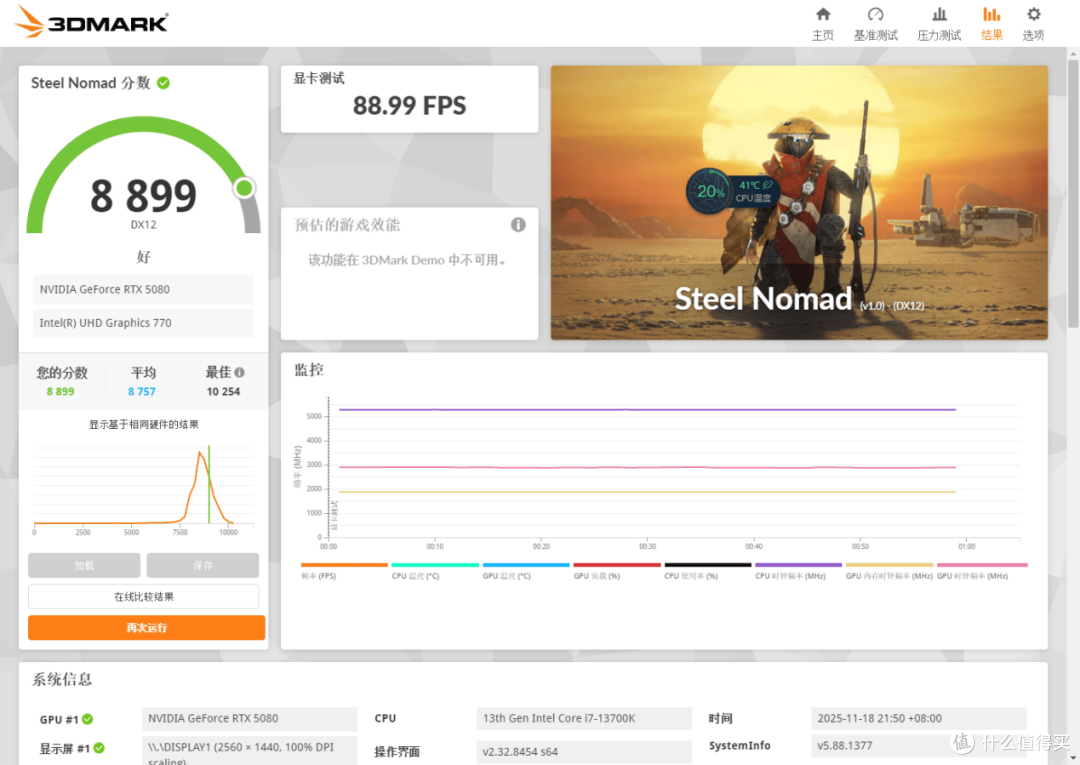Click the green check next to GPU #1
1080x765 pixels.
click(87, 719)
